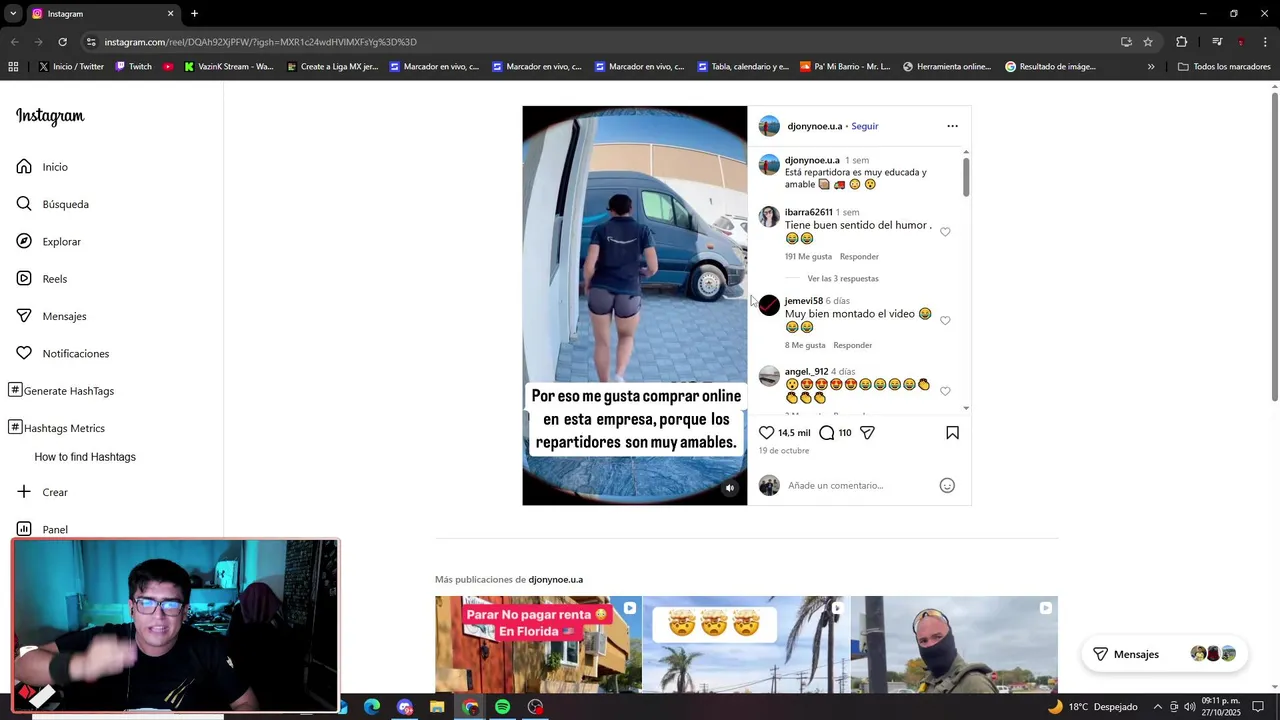1280x720 pixels.
Task: Like jemevi58's comment
Action: pos(945,321)
